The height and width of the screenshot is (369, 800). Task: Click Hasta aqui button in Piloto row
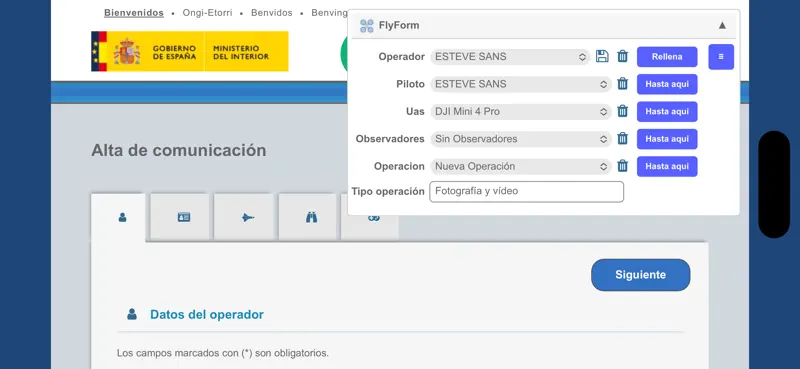[x=667, y=84]
